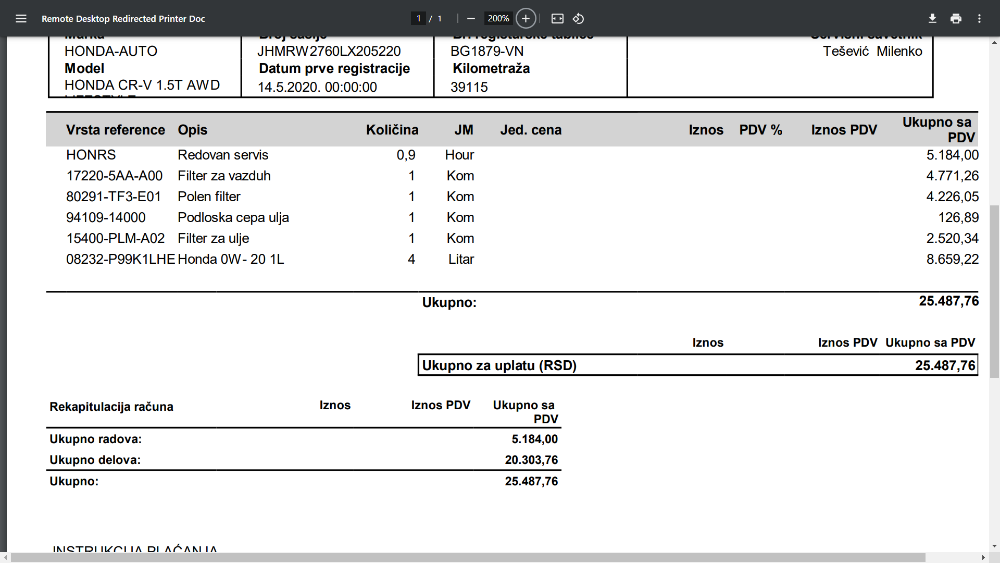Click the zoom out minus button
This screenshot has width=1000, height=563.
click(x=471, y=18)
